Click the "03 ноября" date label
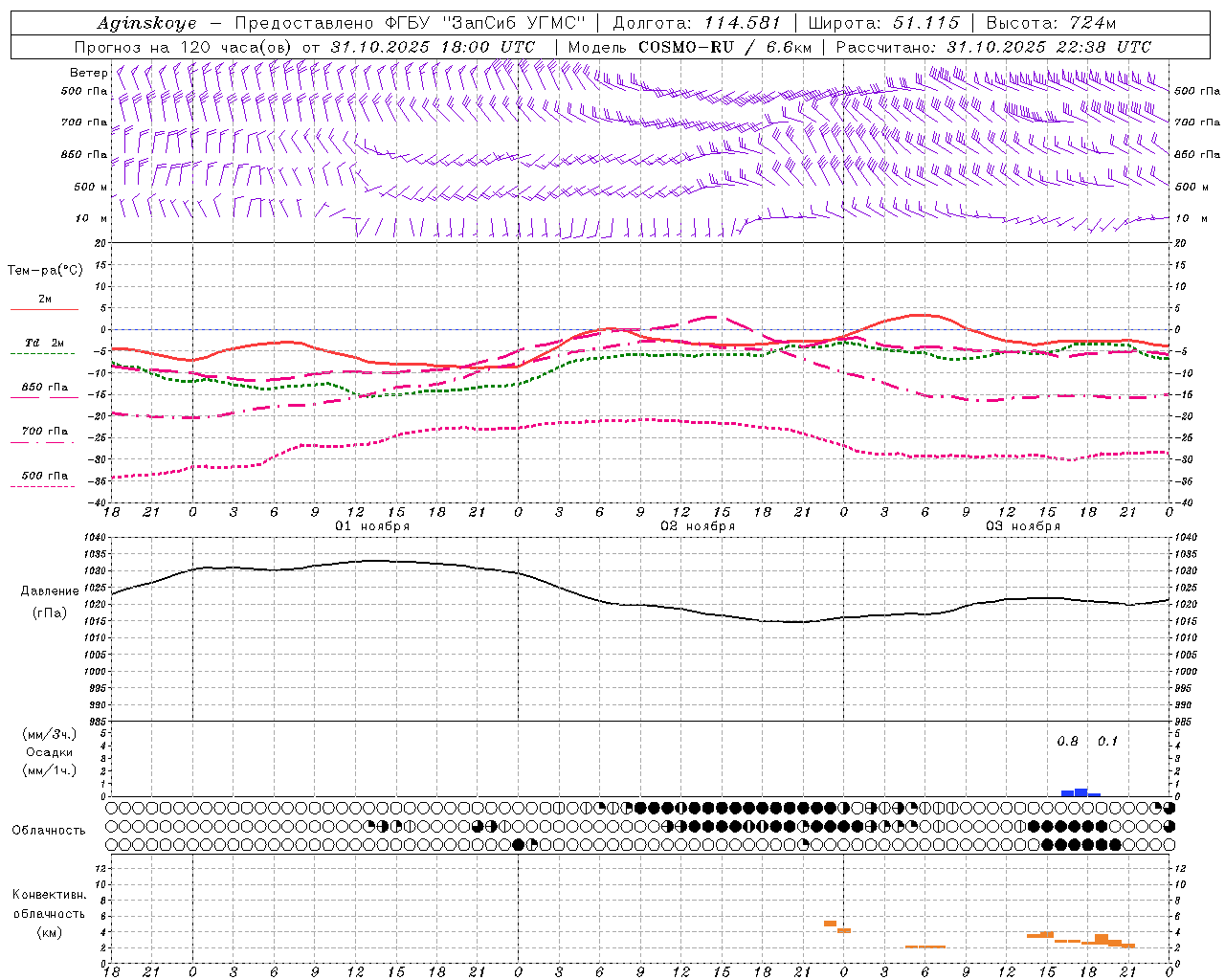 point(1023,526)
